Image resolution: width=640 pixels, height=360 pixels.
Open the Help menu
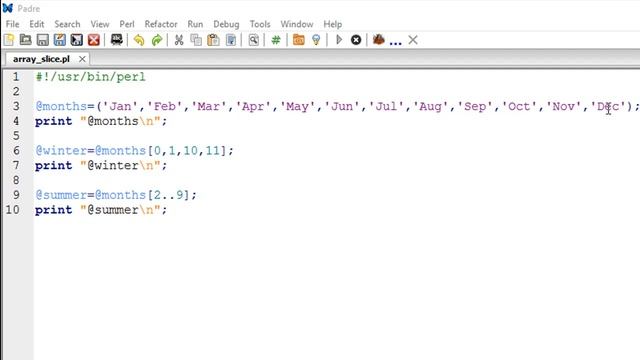point(333,24)
